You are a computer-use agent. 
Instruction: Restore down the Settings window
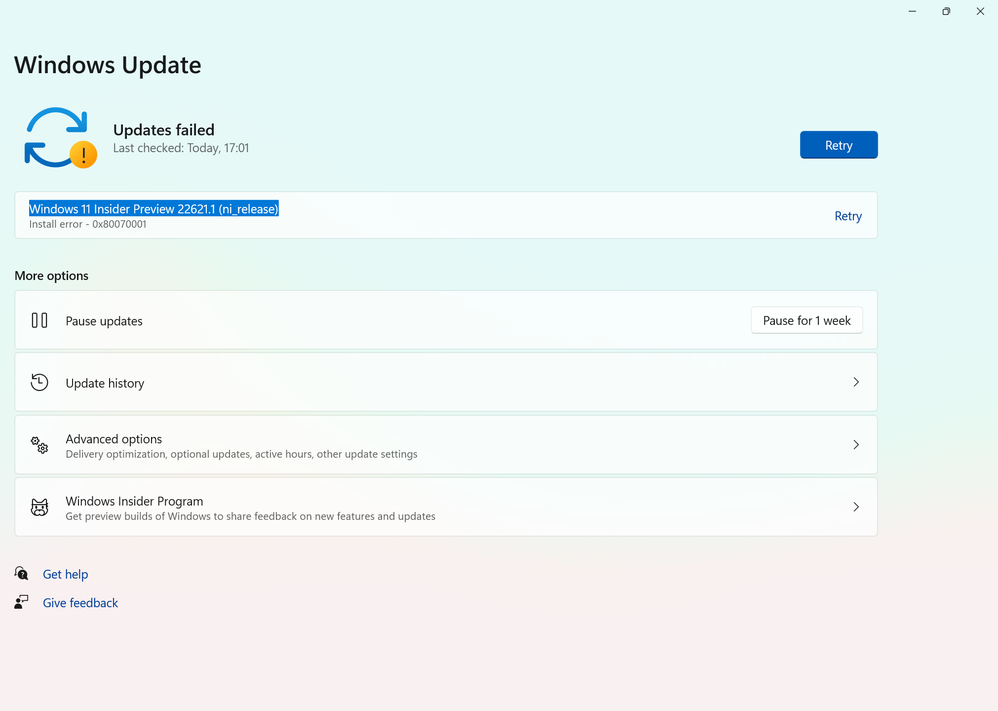tap(946, 11)
